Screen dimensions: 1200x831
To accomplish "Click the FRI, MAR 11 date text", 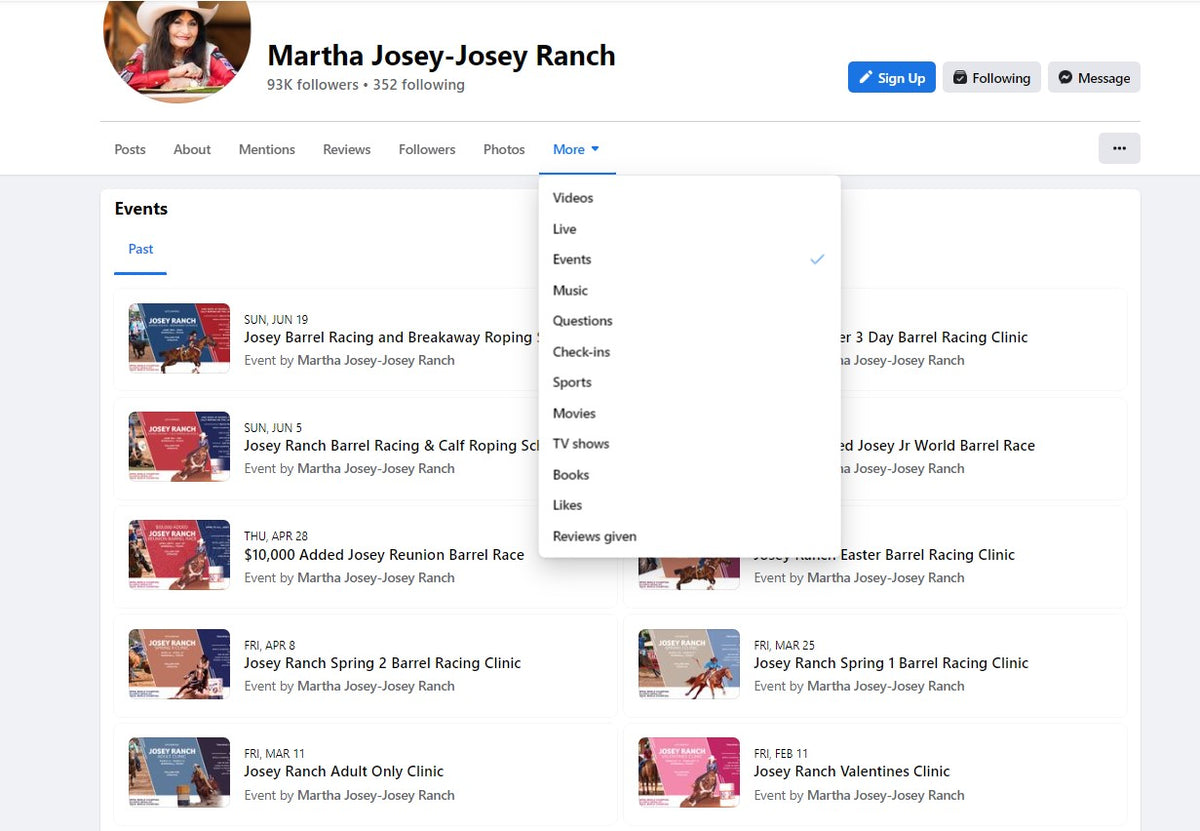I will 274,754.
